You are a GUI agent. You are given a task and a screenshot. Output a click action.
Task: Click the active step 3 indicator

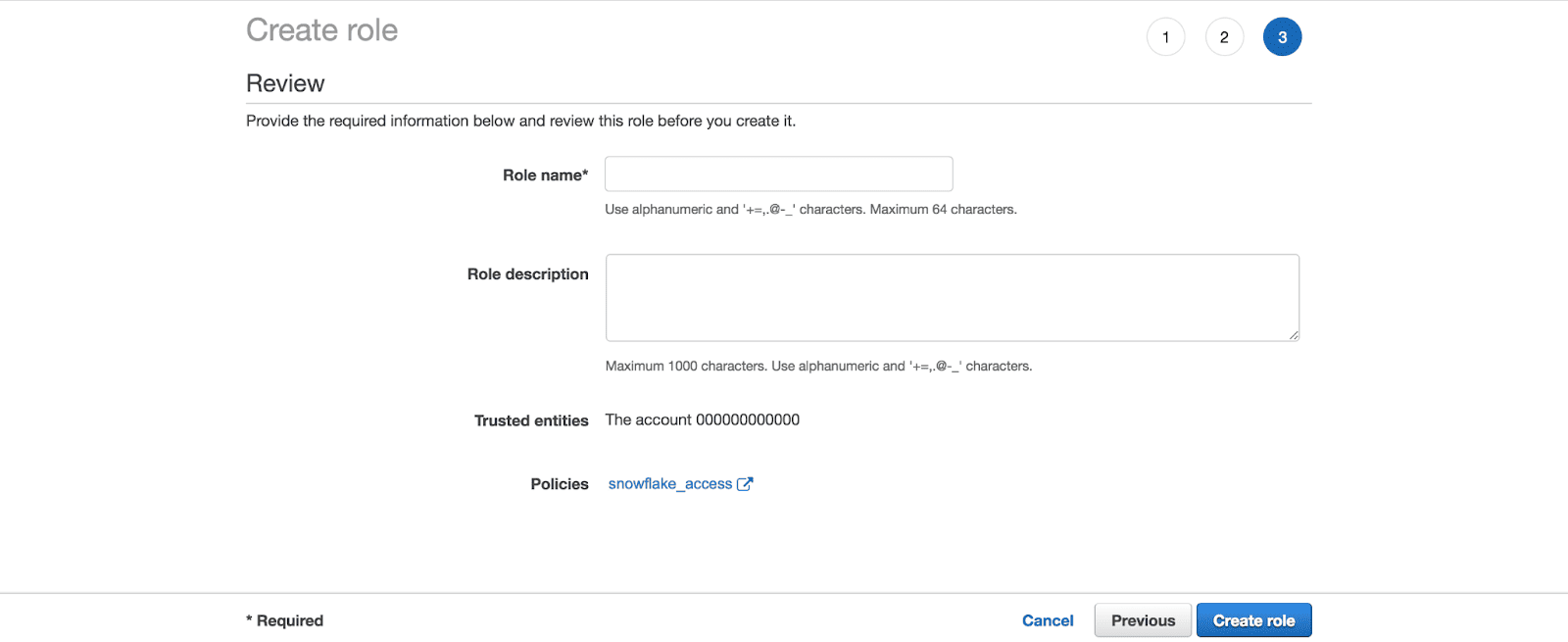click(x=1282, y=36)
